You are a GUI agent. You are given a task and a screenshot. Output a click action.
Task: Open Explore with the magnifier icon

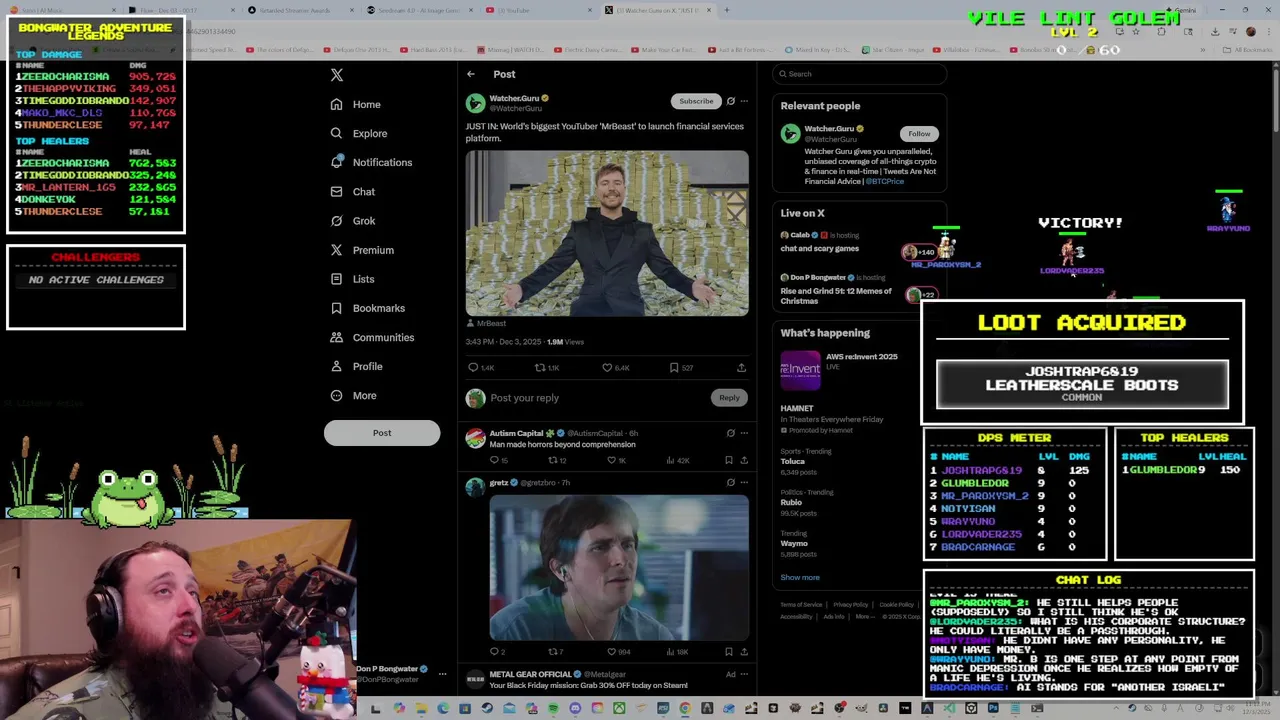(x=337, y=133)
